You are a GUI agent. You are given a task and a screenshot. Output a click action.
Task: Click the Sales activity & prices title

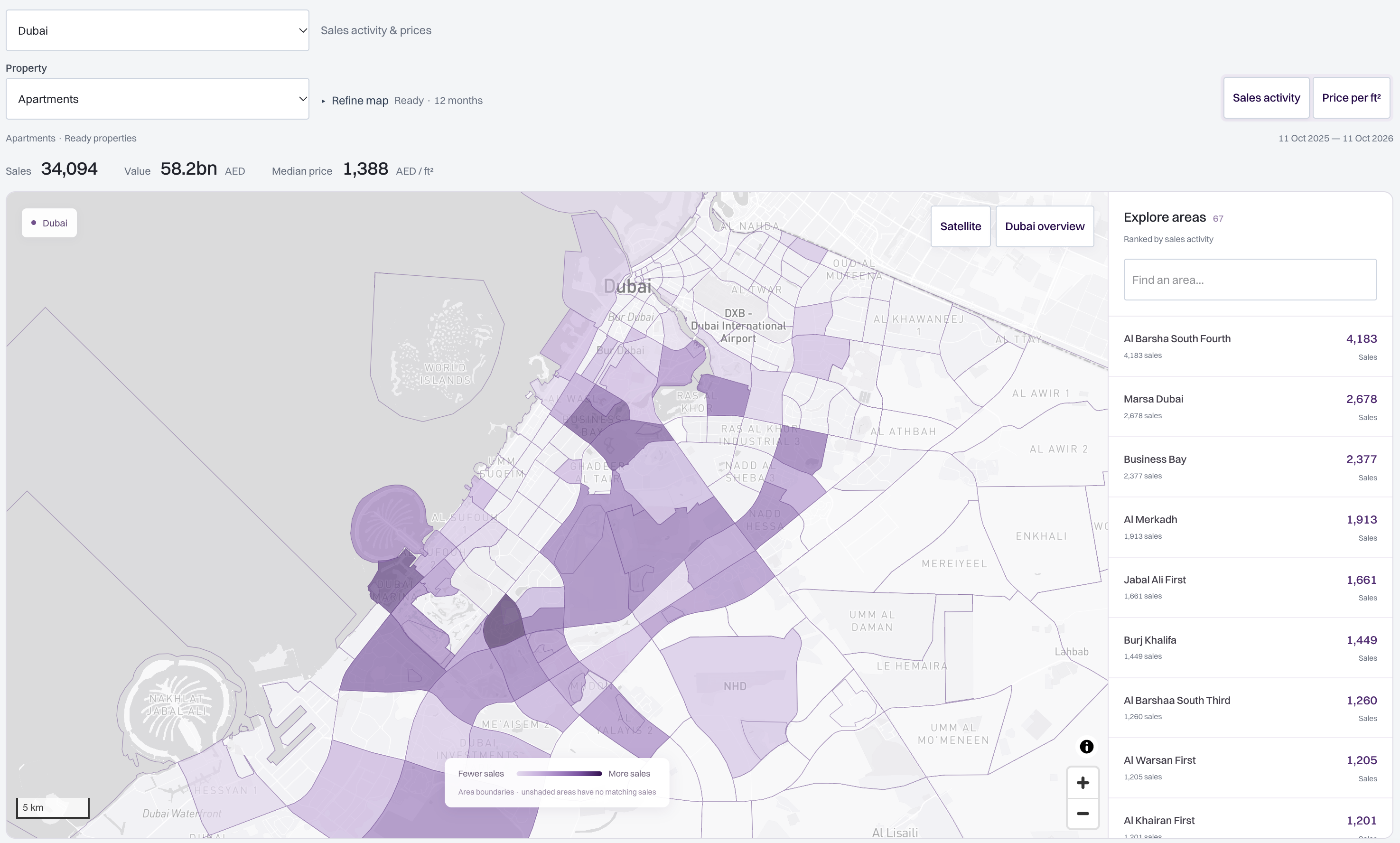click(x=376, y=31)
